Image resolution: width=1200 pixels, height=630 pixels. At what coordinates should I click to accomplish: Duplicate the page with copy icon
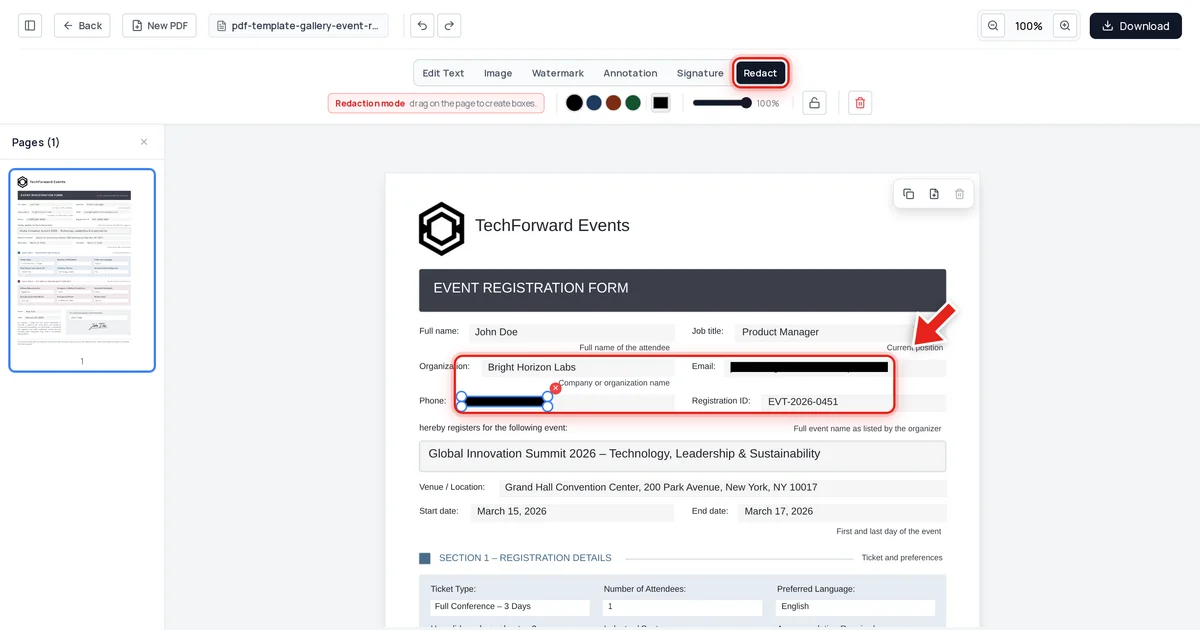(x=908, y=194)
